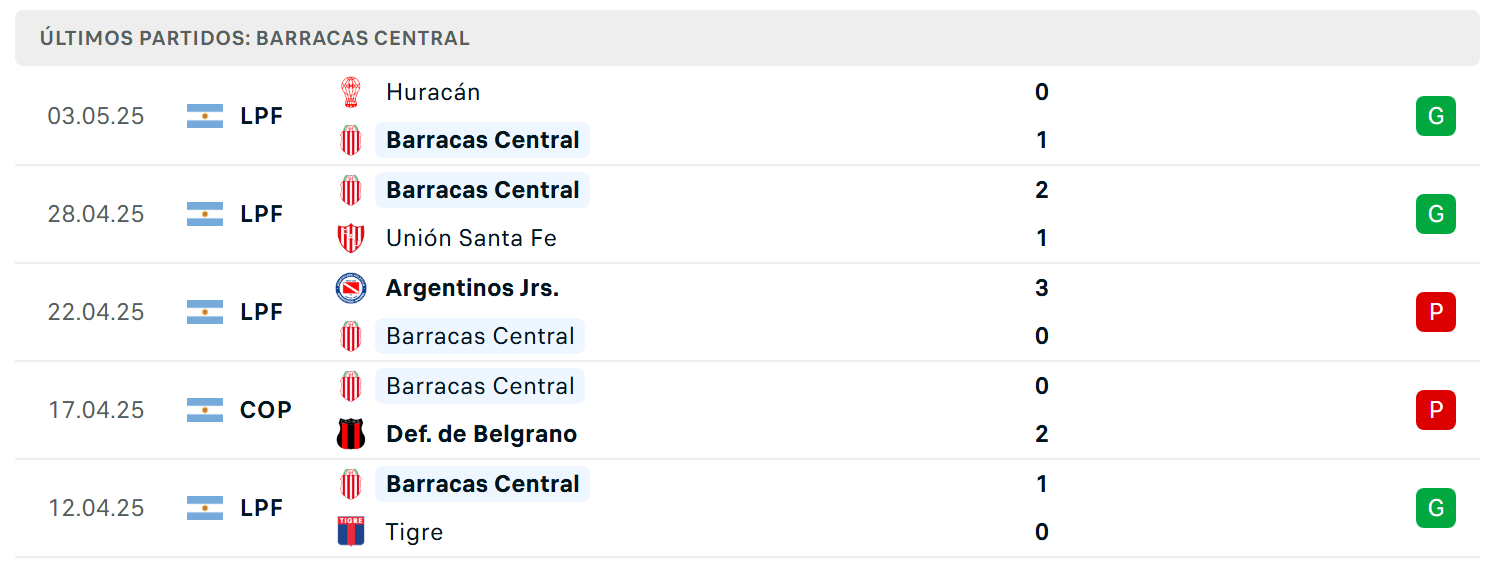
Task: Click the Huracán club crest icon
Action: [350, 92]
